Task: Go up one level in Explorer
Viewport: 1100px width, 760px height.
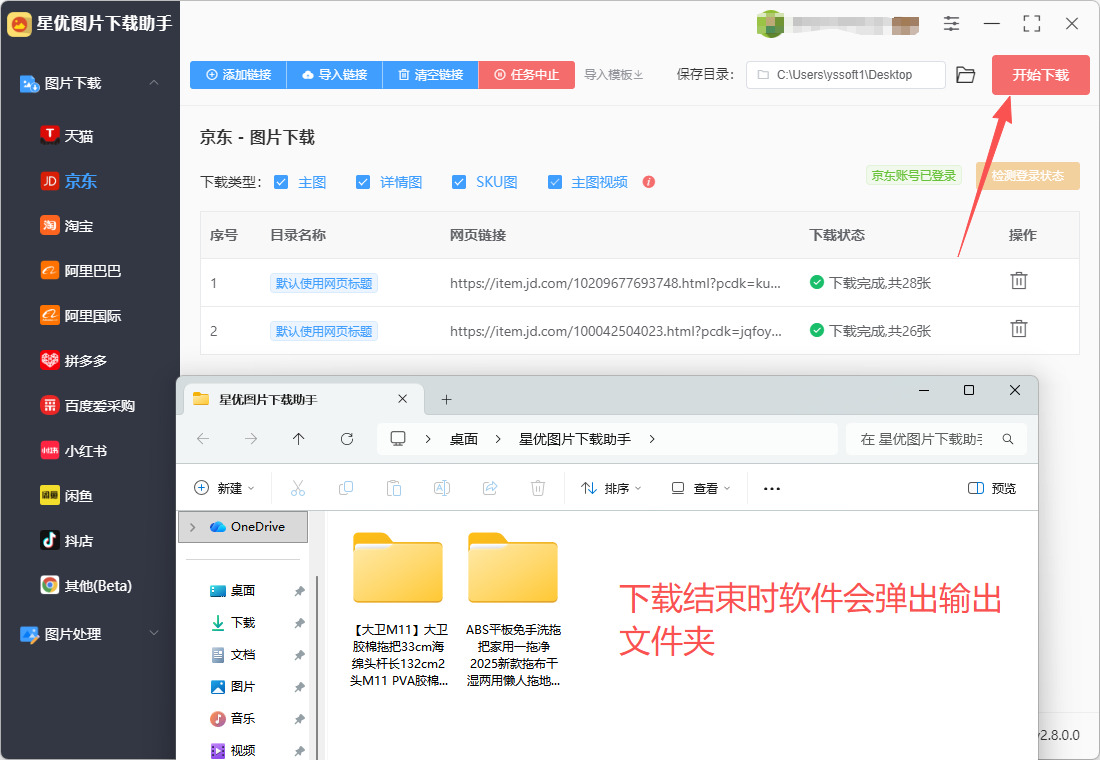Action: (298, 439)
